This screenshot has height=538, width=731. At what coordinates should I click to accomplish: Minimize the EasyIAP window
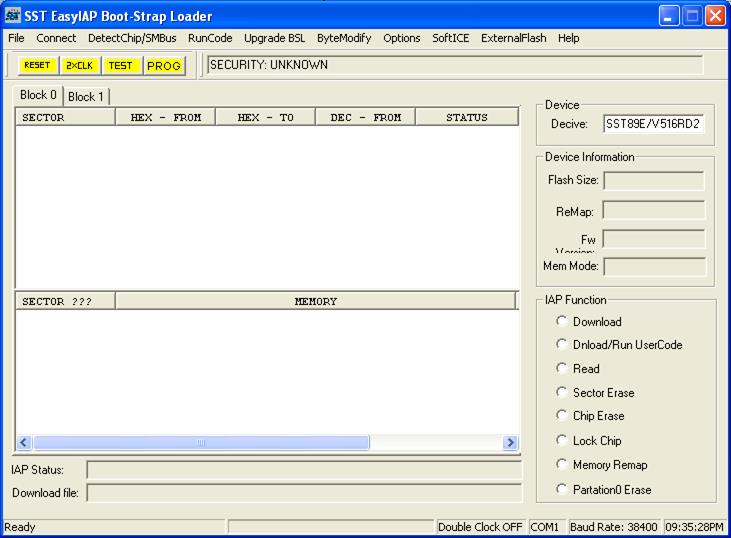tap(669, 16)
